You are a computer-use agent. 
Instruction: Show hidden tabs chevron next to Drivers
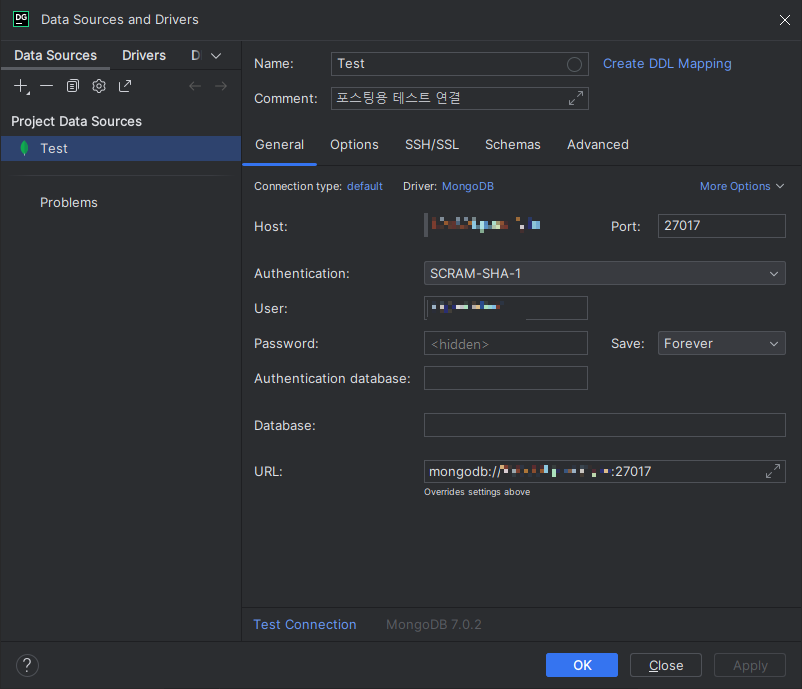tap(216, 56)
